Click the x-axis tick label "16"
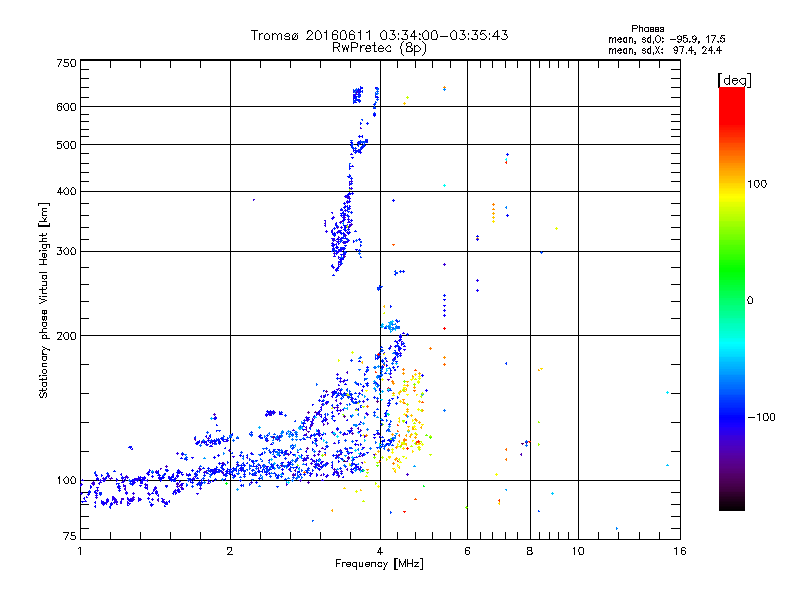 [680, 551]
